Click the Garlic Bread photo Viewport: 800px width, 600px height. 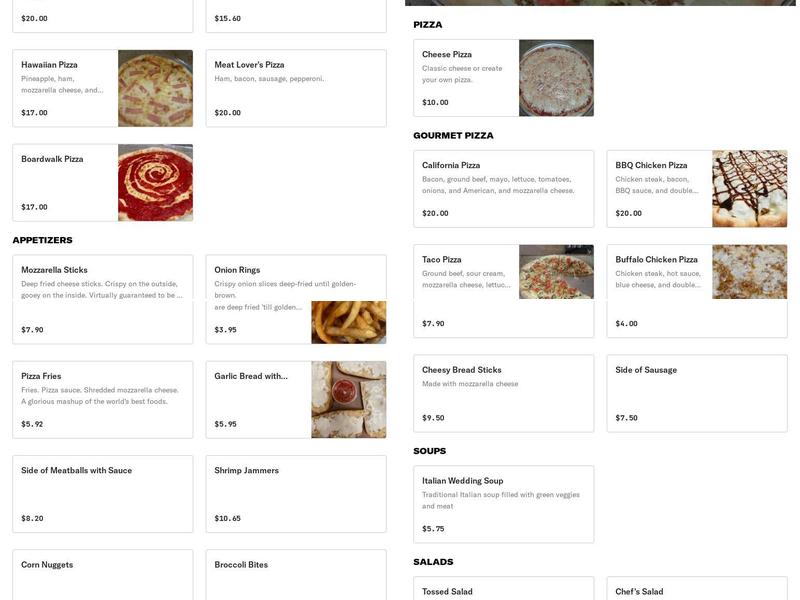pyautogui.click(x=350, y=398)
